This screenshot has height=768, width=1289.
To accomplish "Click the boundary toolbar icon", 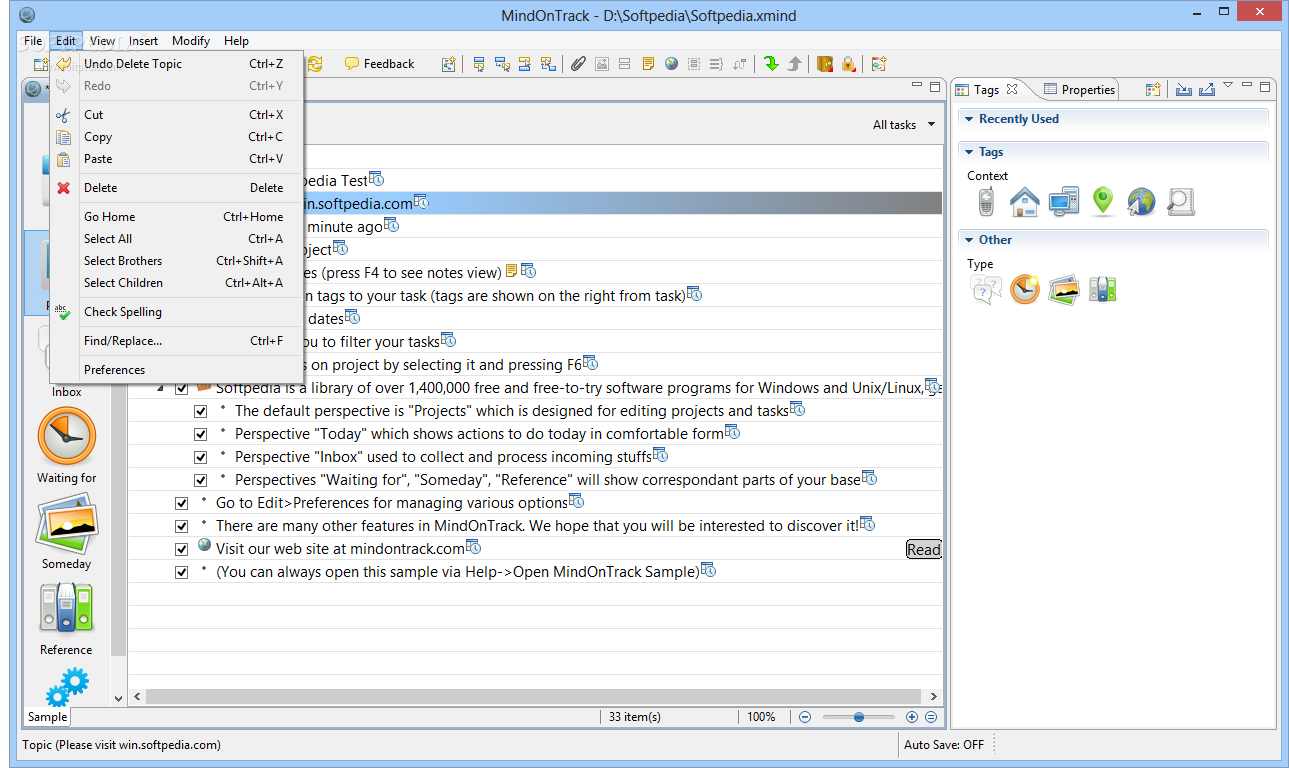I will point(694,64).
